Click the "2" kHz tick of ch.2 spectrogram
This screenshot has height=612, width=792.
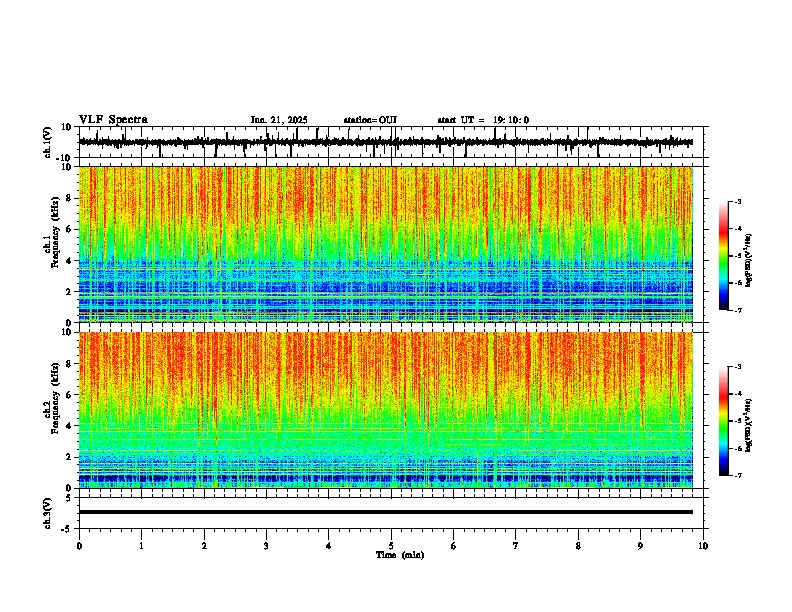(70, 457)
